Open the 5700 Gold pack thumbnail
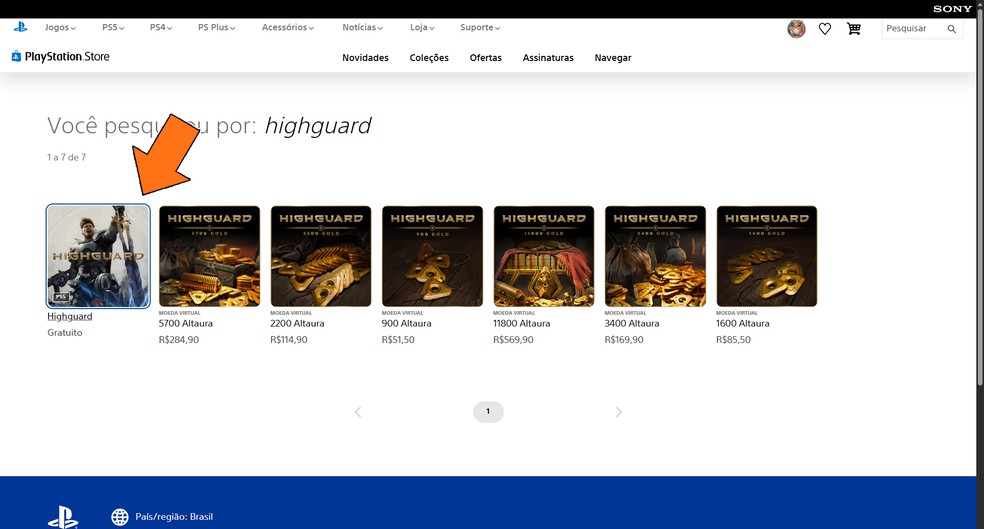Viewport: 984px width, 529px height. click(x=209, y=256)
